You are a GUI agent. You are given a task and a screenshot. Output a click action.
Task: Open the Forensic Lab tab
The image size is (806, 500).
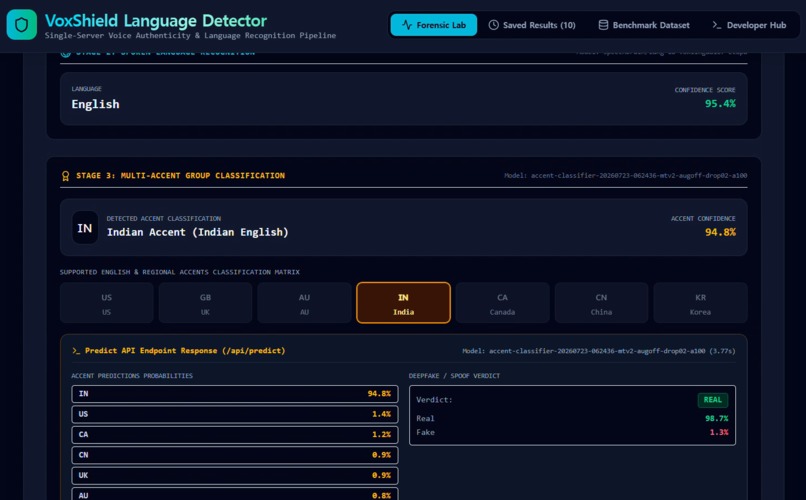(433, 25)
